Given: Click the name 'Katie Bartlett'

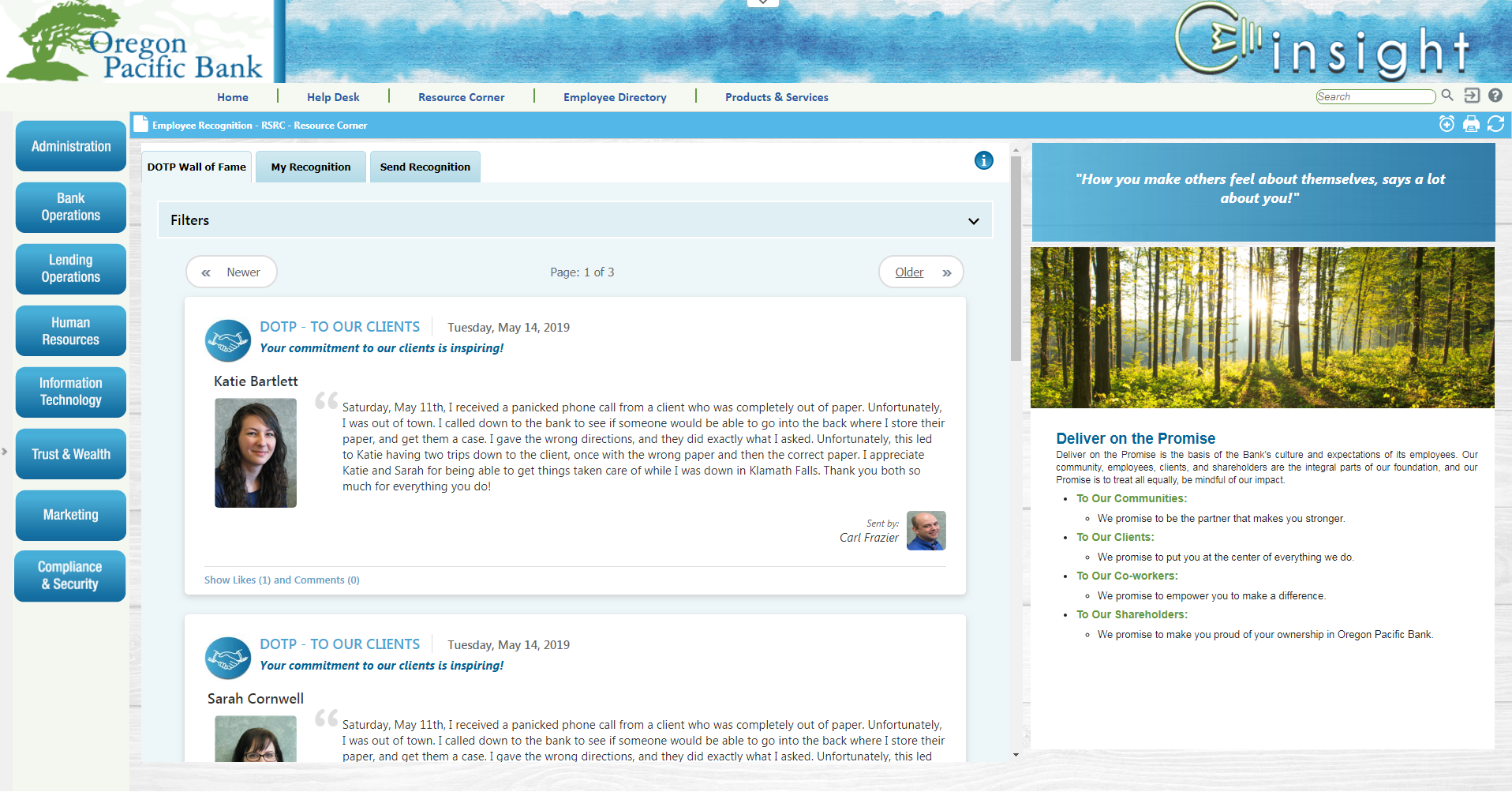Looking at the screenshot, I should click(x=256, y=381).
